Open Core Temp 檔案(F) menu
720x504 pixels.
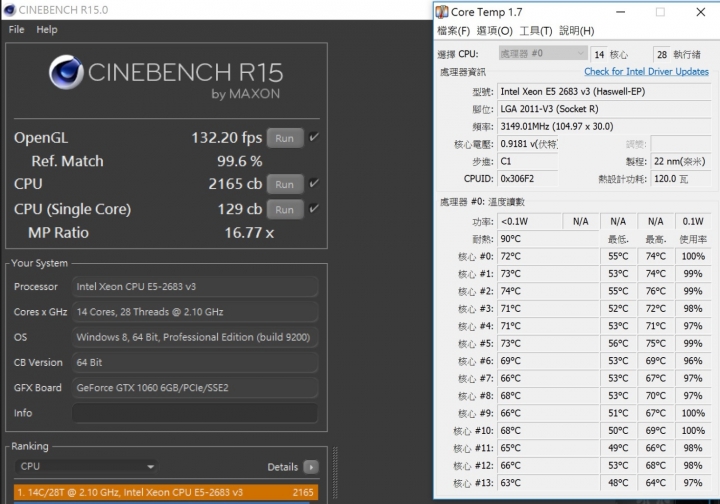tap(454, 31)
